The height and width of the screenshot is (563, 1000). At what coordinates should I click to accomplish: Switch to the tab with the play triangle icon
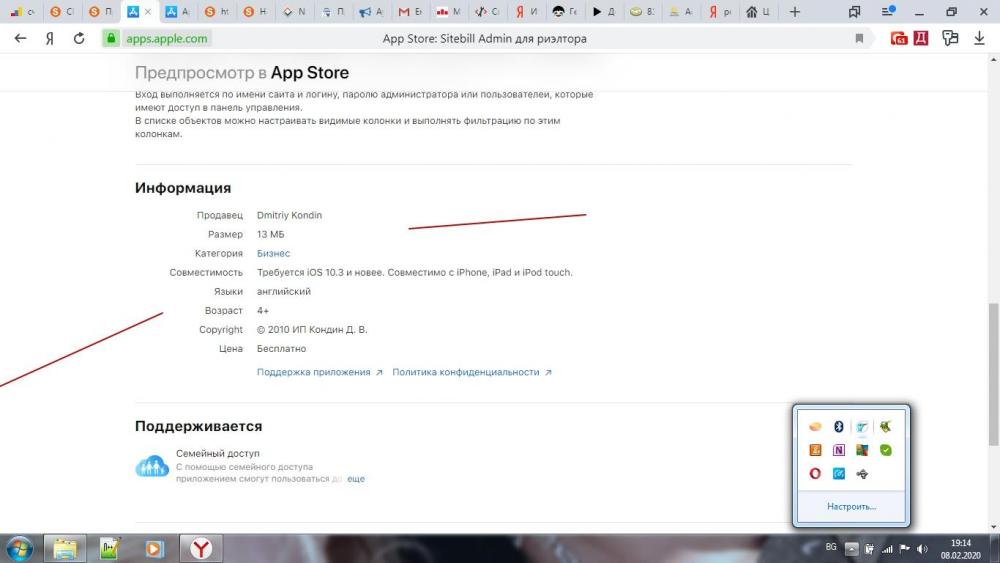click(603, 11)
